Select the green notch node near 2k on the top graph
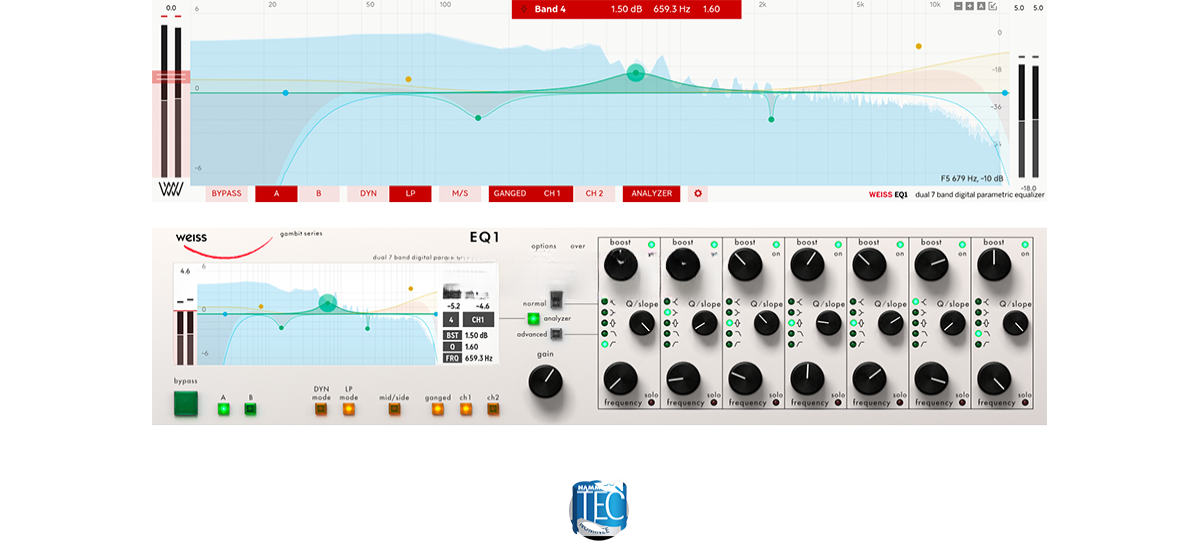Screen dimensions: 1200x547 tap(771, 120)
